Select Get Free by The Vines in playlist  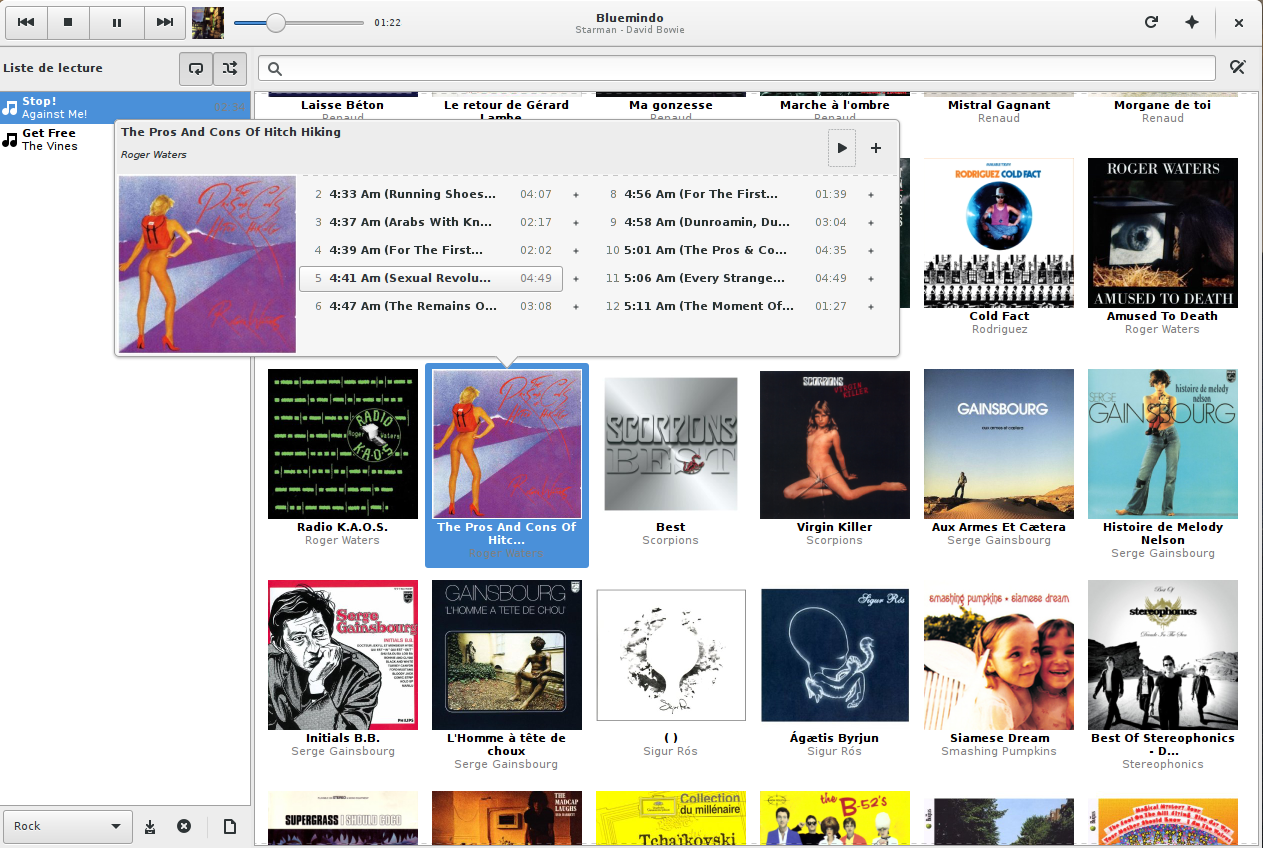pyautogui.click(x=50, y=139)
